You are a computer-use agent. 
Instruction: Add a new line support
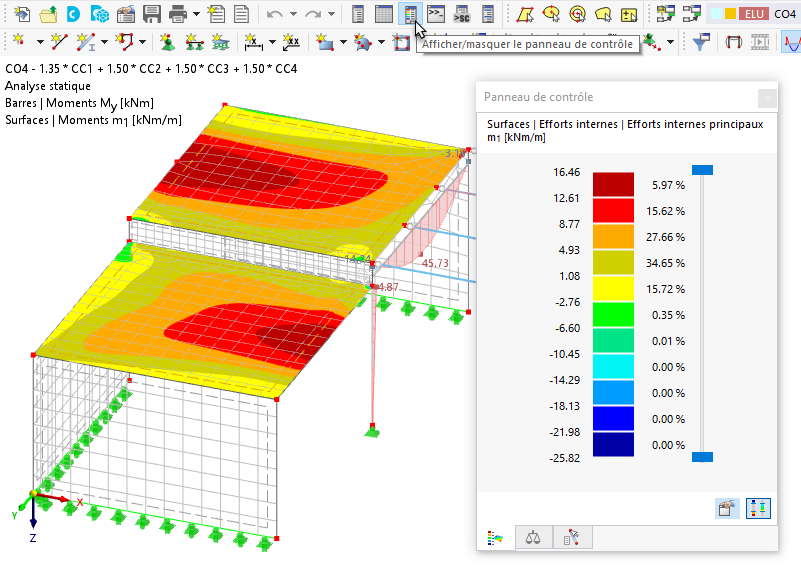click(x=194, y=42)
